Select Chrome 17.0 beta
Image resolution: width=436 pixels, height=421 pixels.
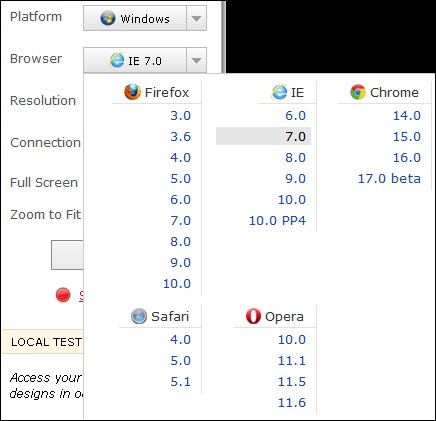click(389, 178)
